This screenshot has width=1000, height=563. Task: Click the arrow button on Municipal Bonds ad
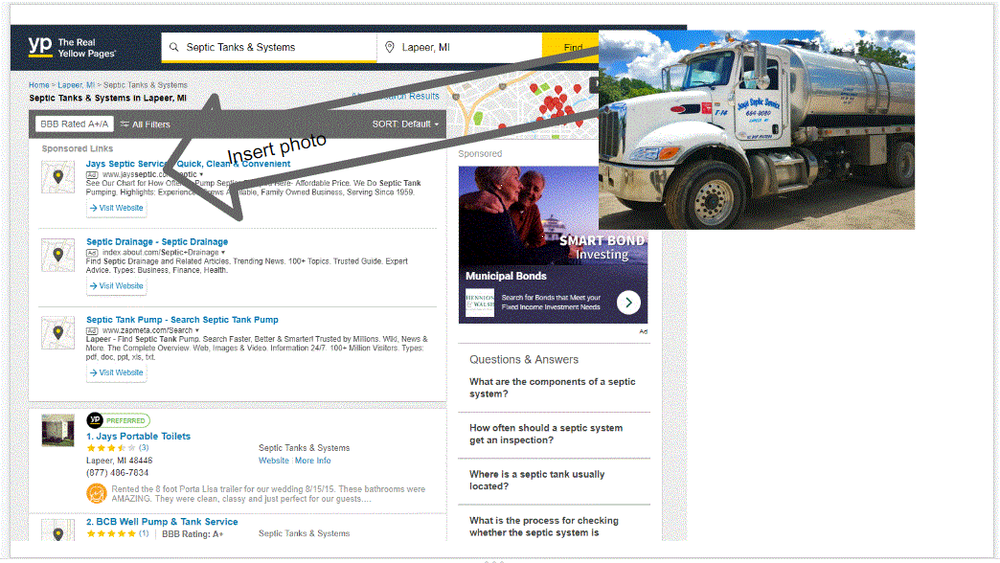coord(629,302)
